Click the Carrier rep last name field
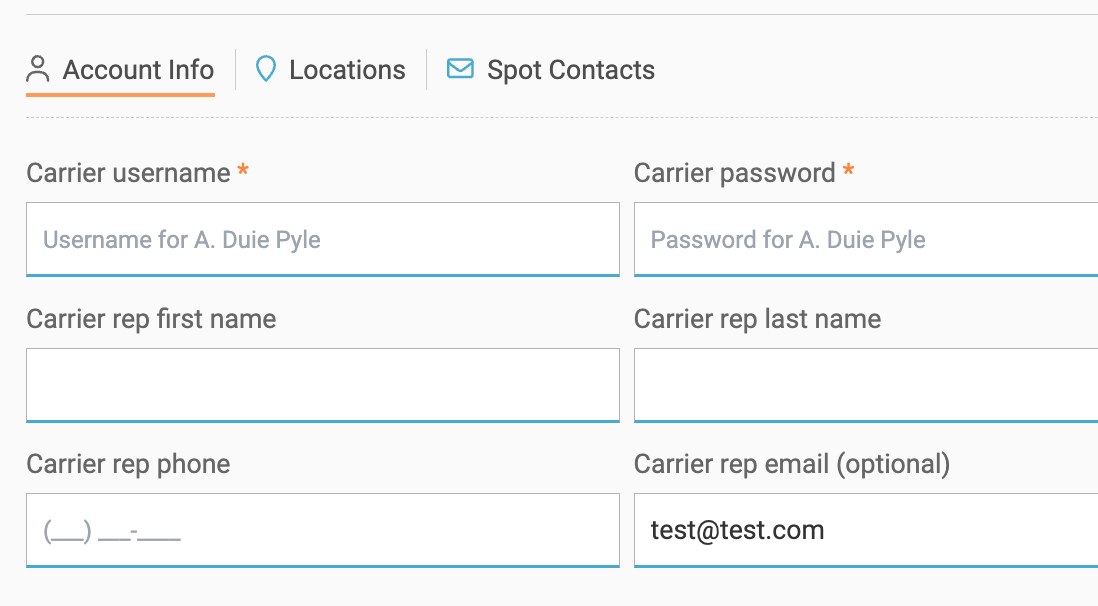This screenshot has height=606, width=1098. pyautogui.click(x=866, y=385)
